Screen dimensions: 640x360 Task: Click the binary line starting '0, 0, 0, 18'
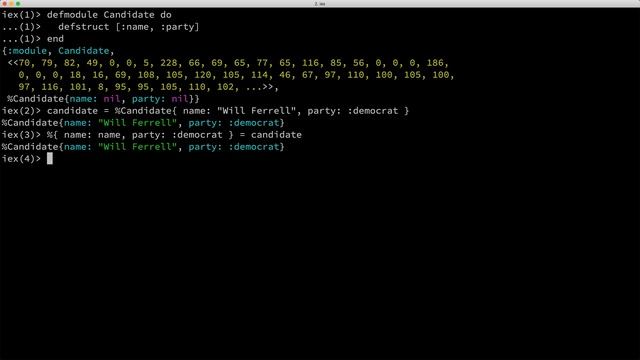pos(236,75)
